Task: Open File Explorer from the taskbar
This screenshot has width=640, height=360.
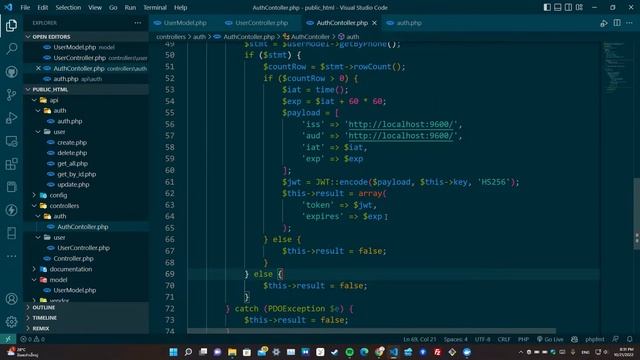Action: coord(232,352)
